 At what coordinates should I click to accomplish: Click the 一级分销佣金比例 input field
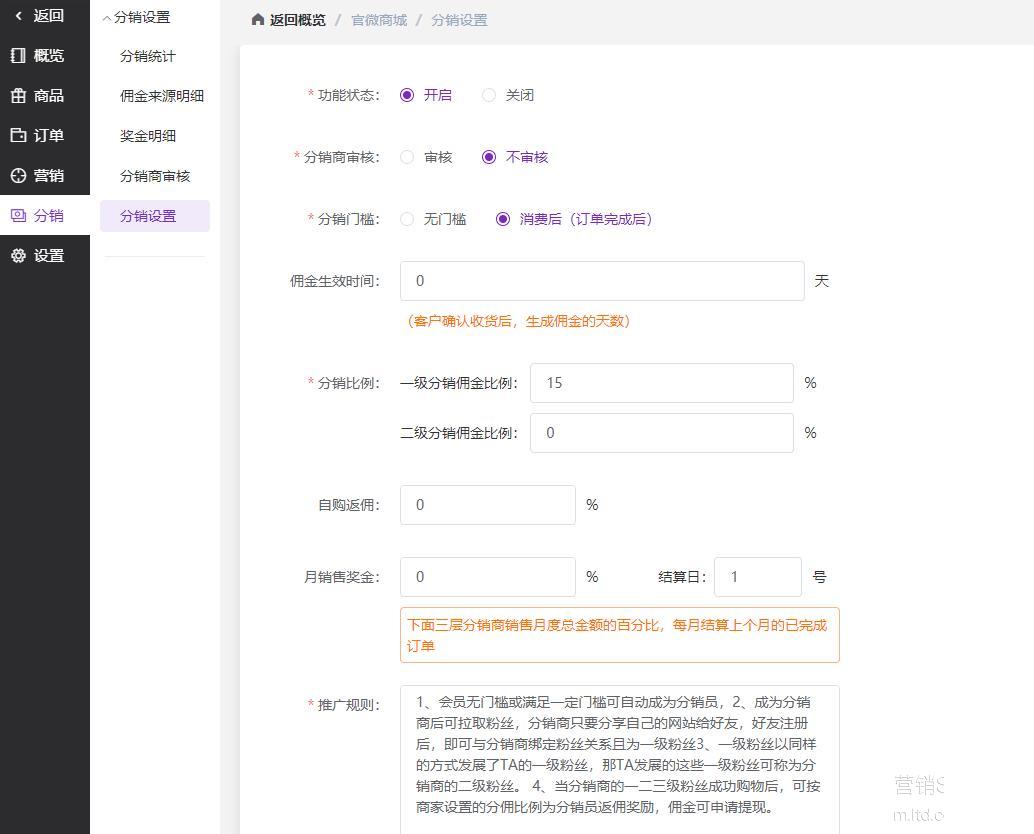[661, 383]
